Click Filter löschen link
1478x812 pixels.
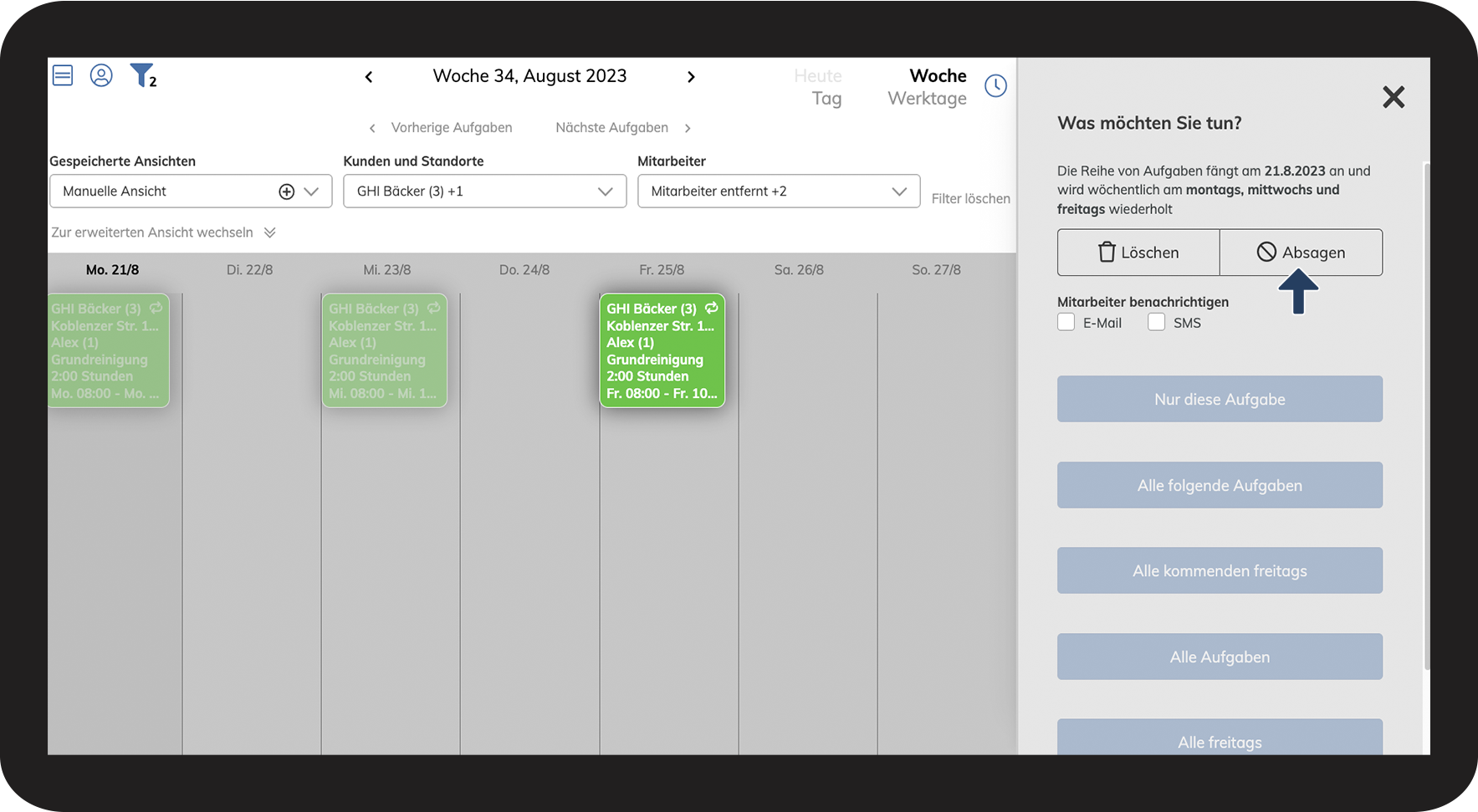pyautogui.click(x=970, y=199)
